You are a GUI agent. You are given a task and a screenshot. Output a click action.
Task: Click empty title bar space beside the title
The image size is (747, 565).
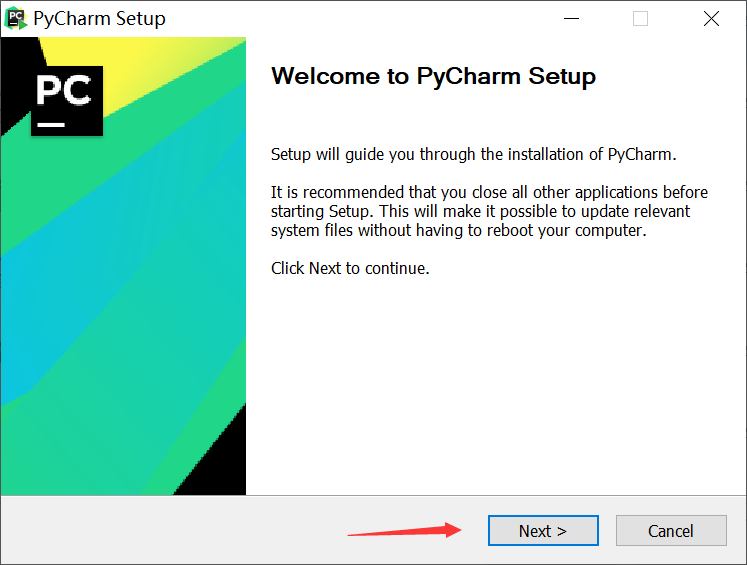click(x=350, y=19)
